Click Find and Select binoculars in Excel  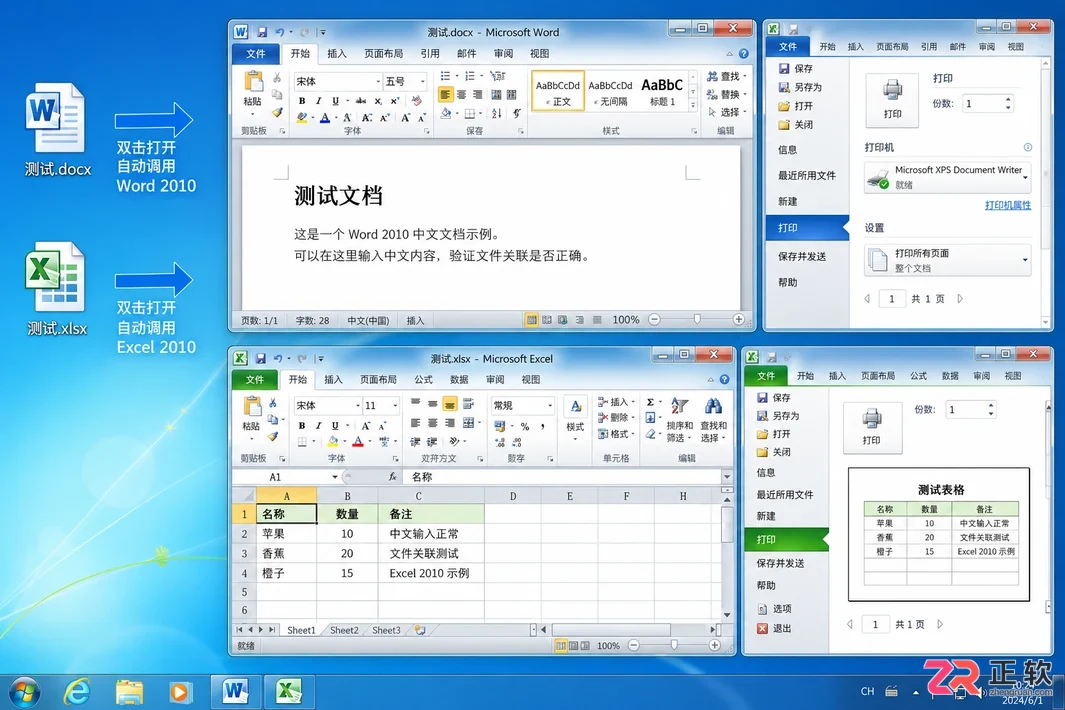[713, 406]
